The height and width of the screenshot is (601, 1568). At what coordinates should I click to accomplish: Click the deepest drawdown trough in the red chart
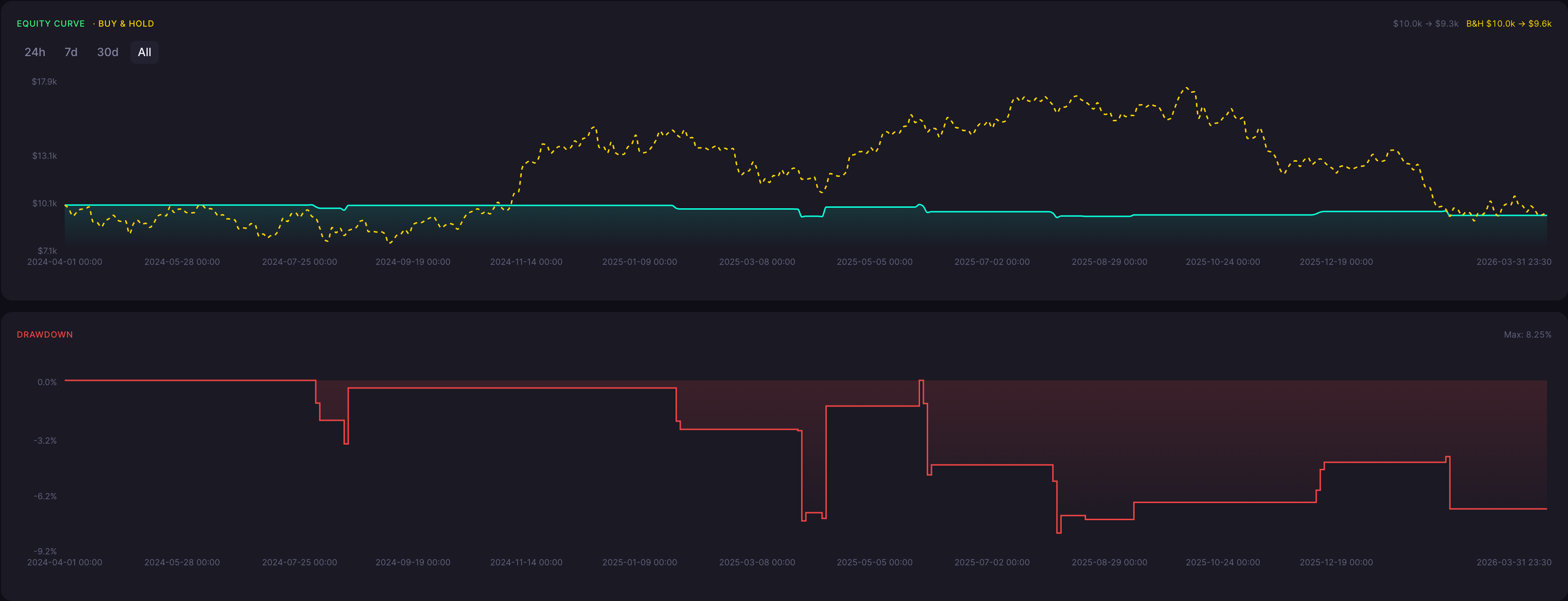point(1058,533)
